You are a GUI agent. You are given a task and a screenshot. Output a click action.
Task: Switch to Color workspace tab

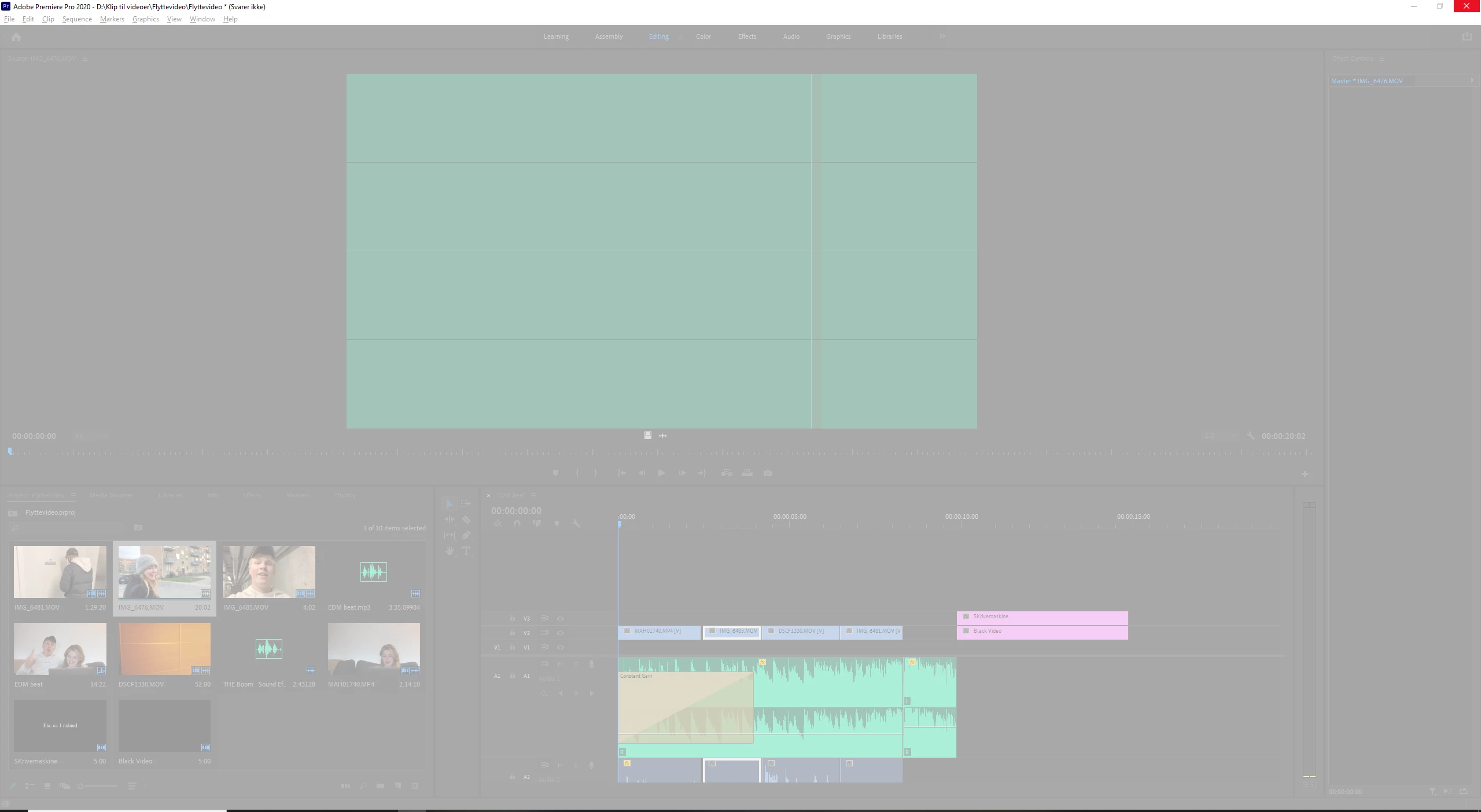(x=703, y=36)
